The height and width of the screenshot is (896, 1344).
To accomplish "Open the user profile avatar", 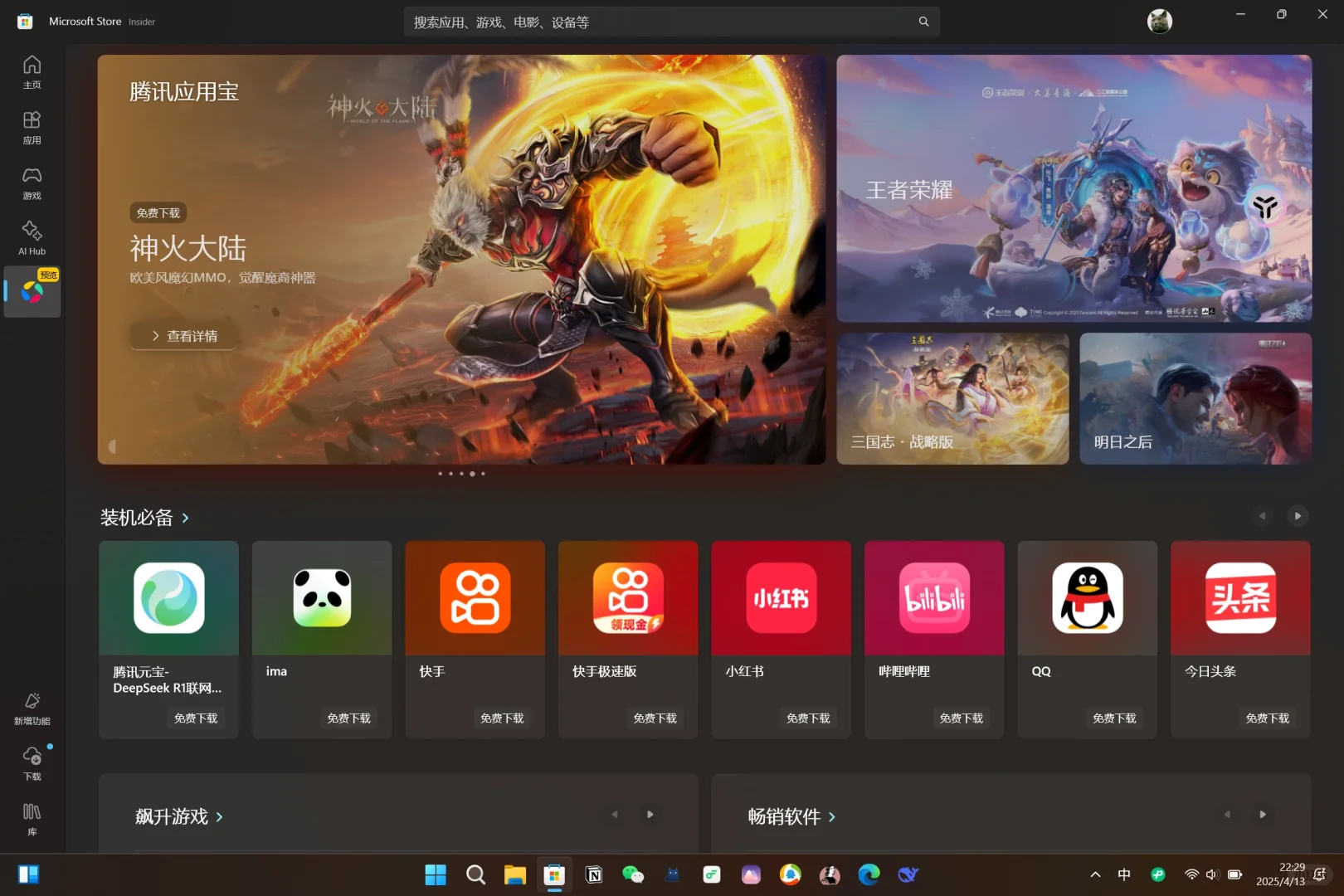I will point(1159,22).
